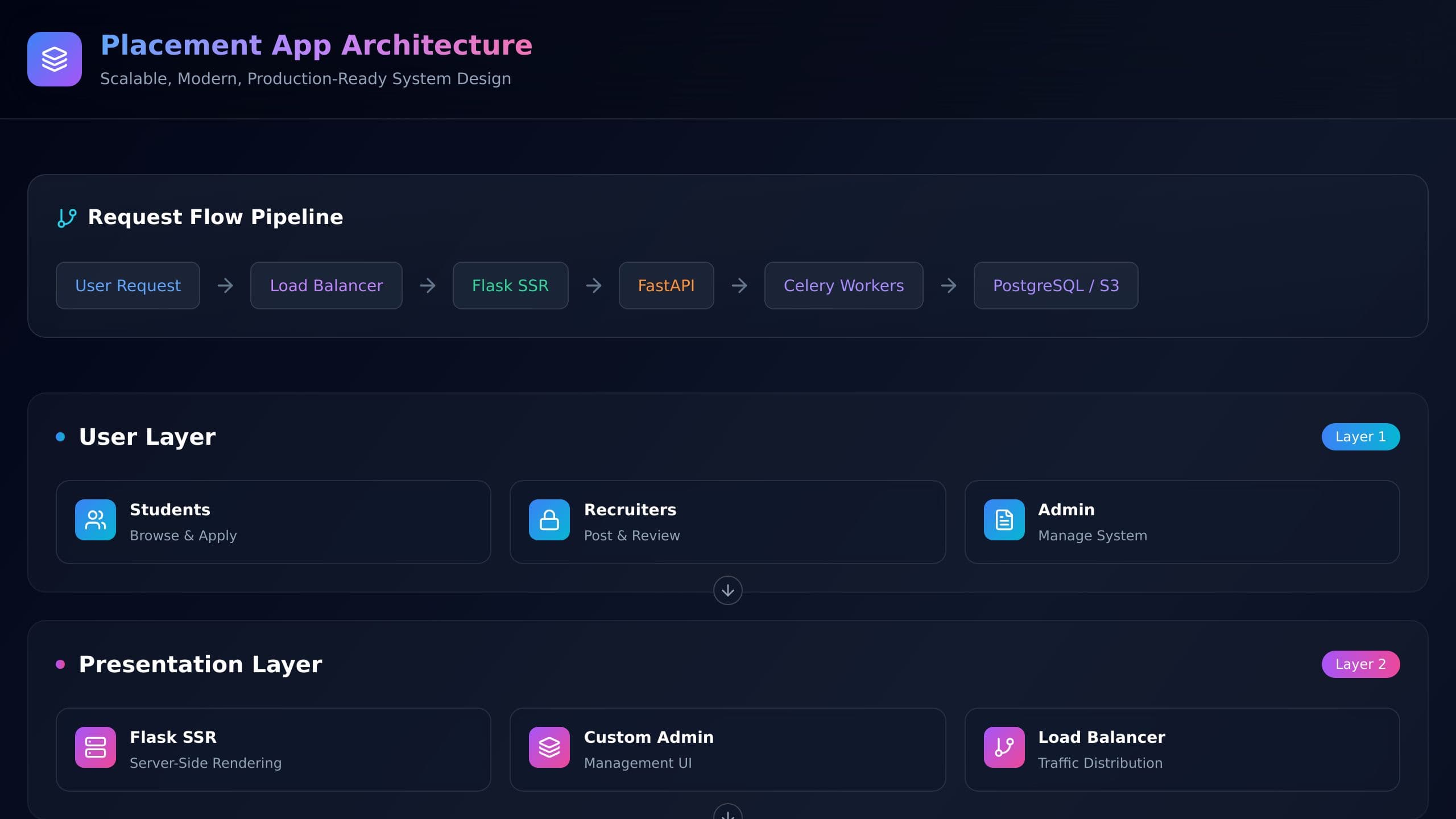Click the Recruiters lock icon
This screenshot has width=1456, height=819.
[x=549, y=520]
